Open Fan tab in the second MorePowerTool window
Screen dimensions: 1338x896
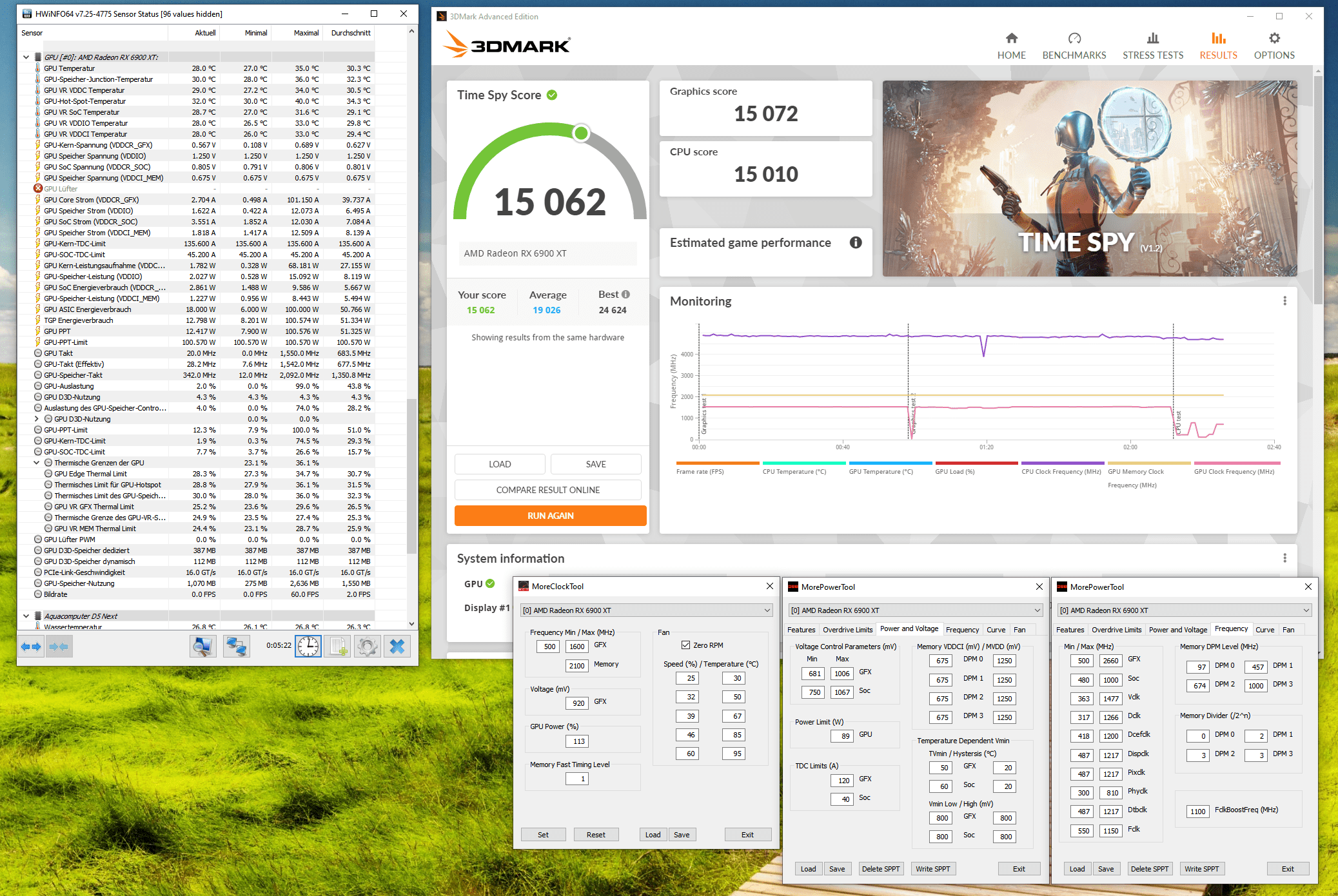1288,630
